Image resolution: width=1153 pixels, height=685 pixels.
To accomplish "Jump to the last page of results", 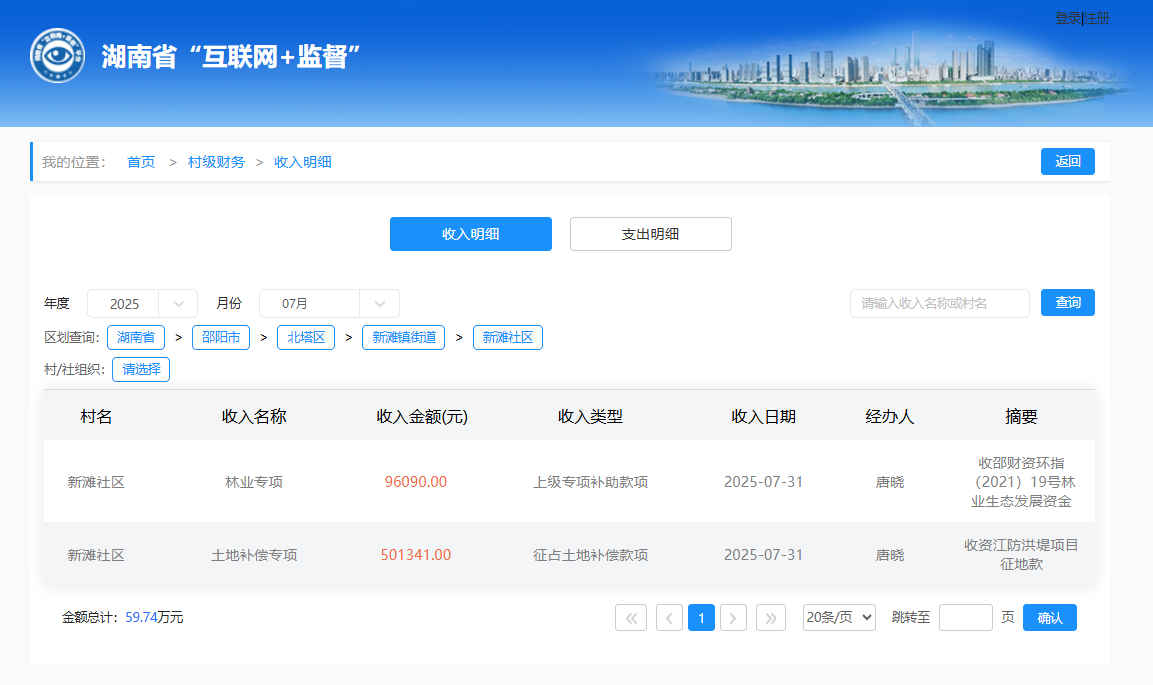I will click(x=770, y=618).
